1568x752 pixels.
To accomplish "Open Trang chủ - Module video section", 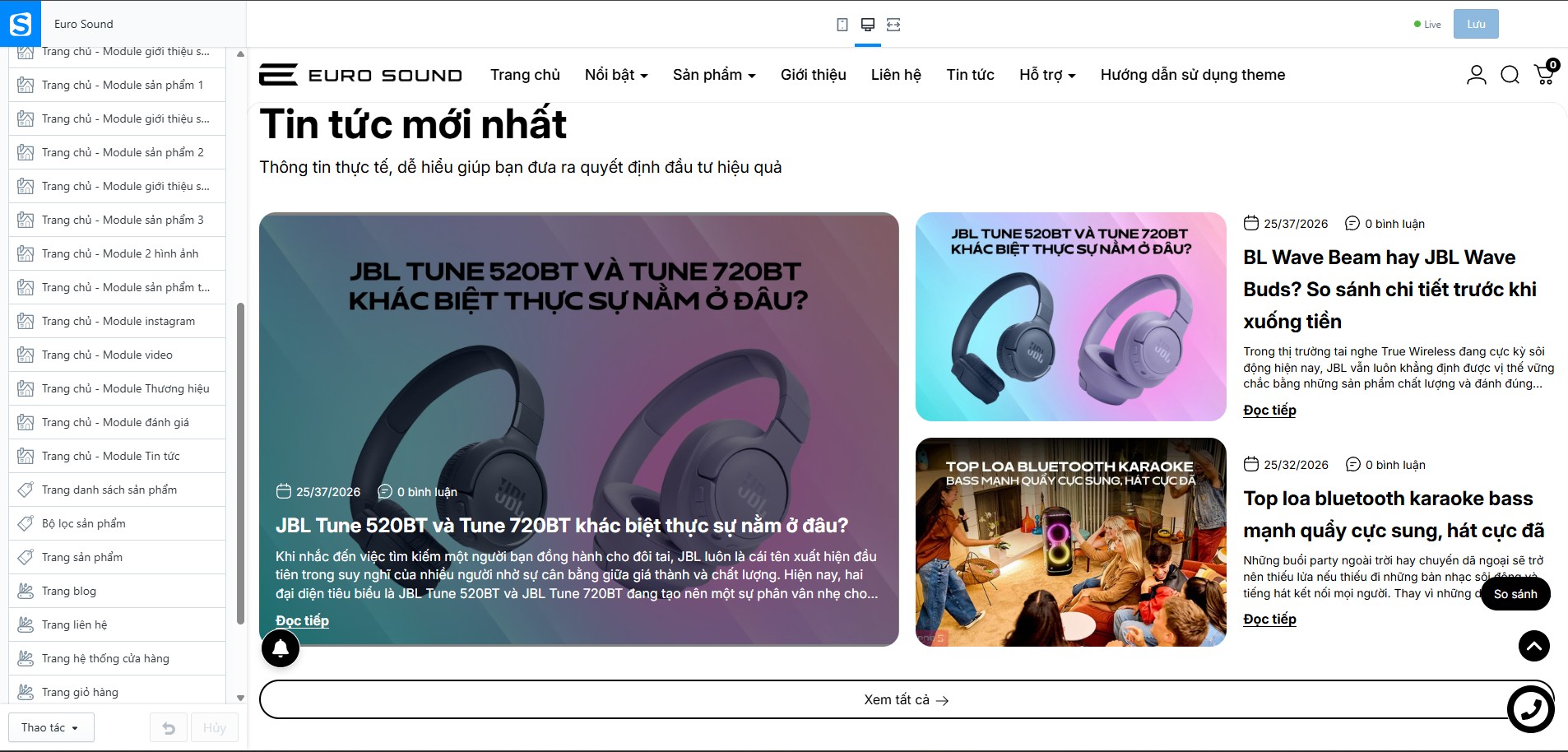I will (x=117, y=355).
